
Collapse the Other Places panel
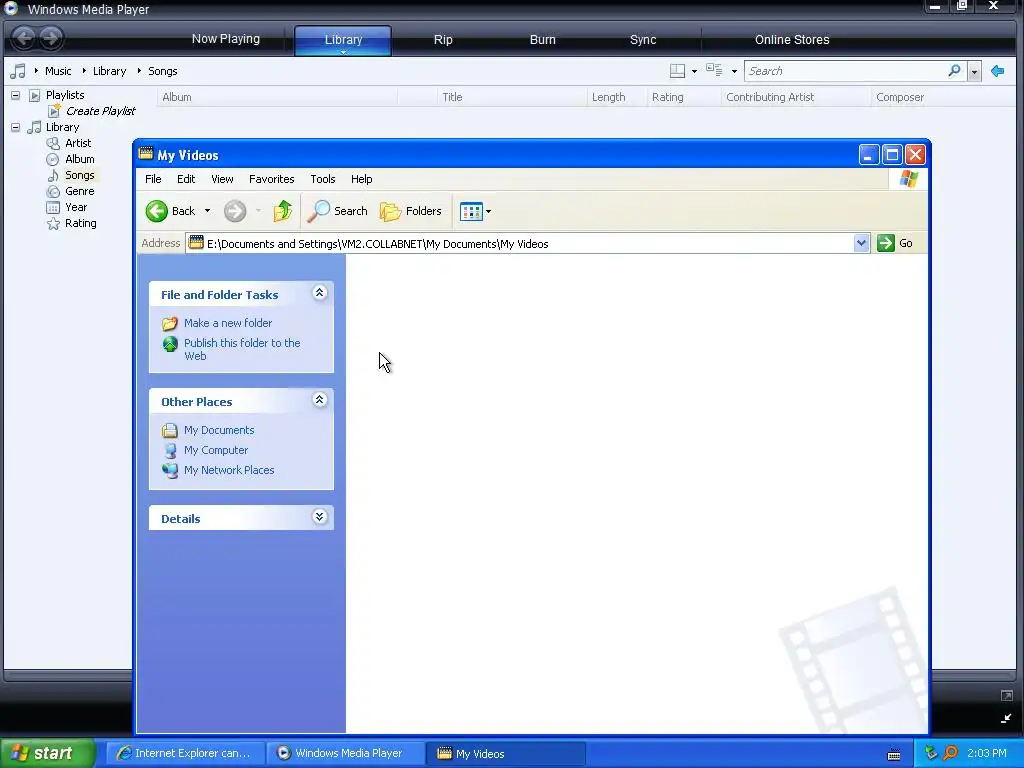pyautogui.click(x=319, y=400)
